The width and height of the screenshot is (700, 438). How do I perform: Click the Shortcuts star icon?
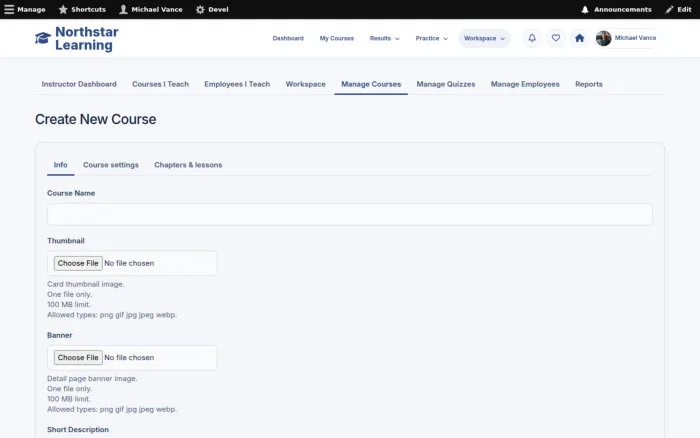pos(63,9)
